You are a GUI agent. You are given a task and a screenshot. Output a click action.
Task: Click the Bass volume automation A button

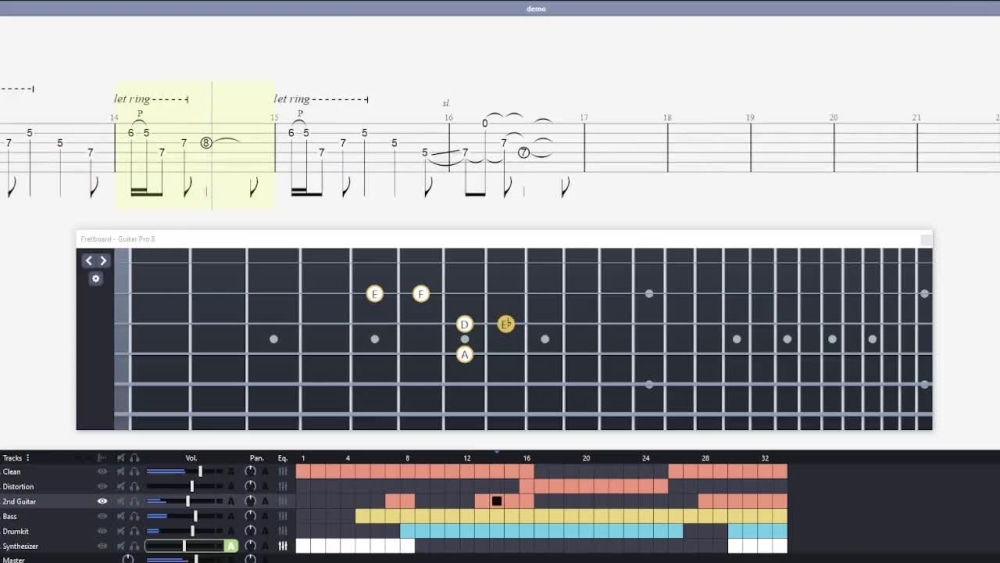coord(231,516)
